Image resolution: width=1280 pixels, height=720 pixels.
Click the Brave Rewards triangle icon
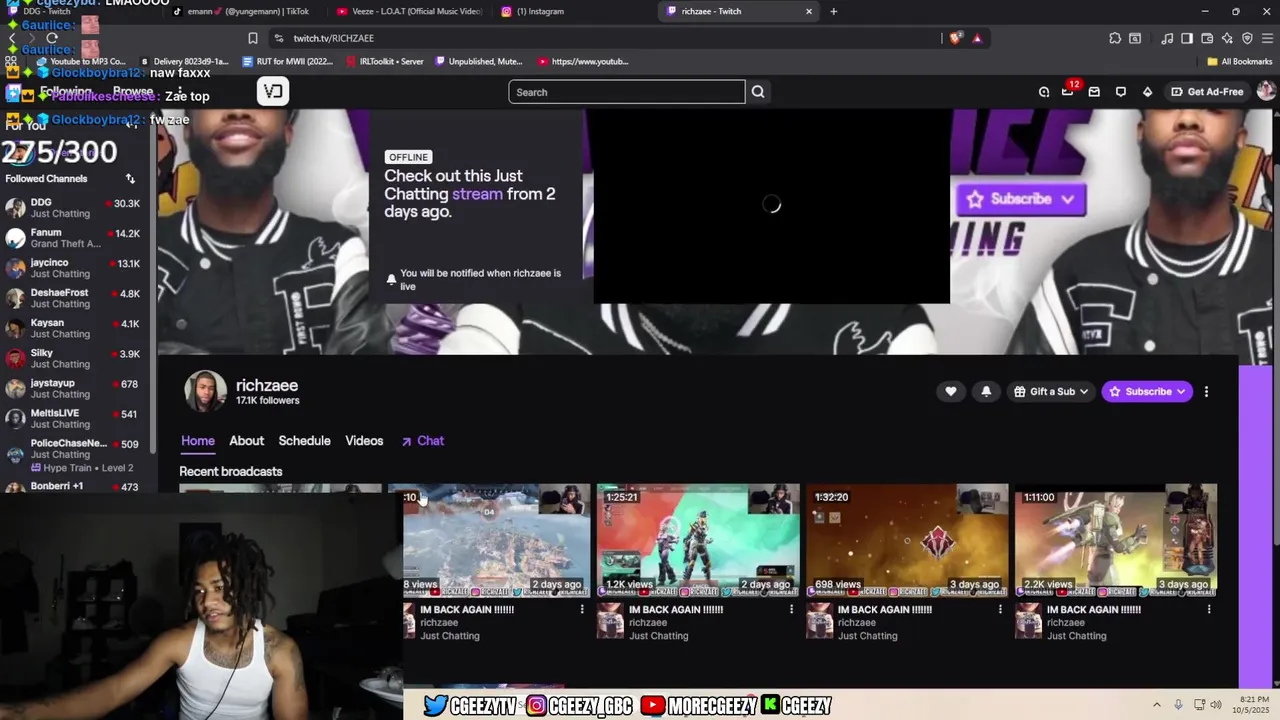coord(977,38)
